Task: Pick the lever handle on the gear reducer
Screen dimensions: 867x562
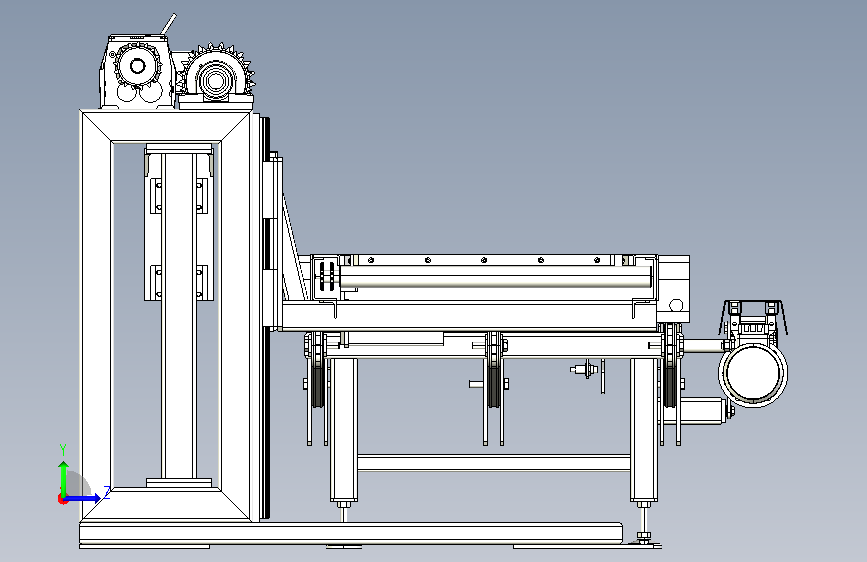Action: [x=169, y=24]
